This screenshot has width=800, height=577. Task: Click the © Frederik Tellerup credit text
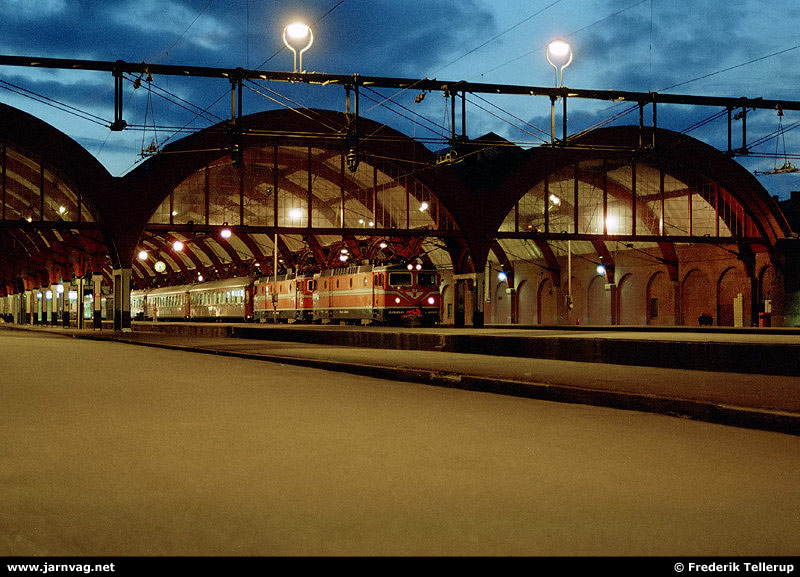(x=734, y=567)
